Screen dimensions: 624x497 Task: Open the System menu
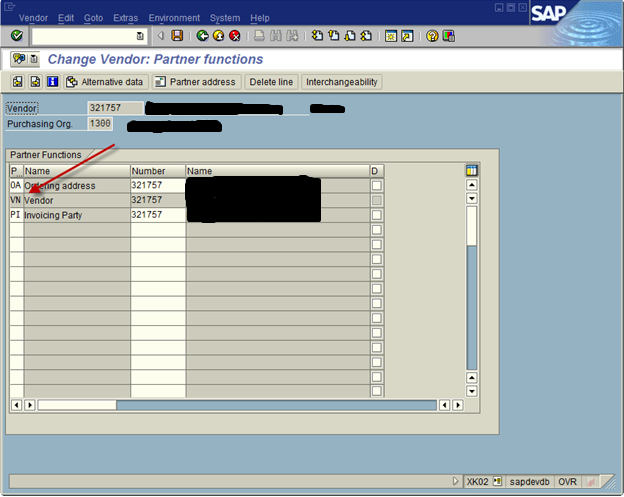tap(225, 18)
